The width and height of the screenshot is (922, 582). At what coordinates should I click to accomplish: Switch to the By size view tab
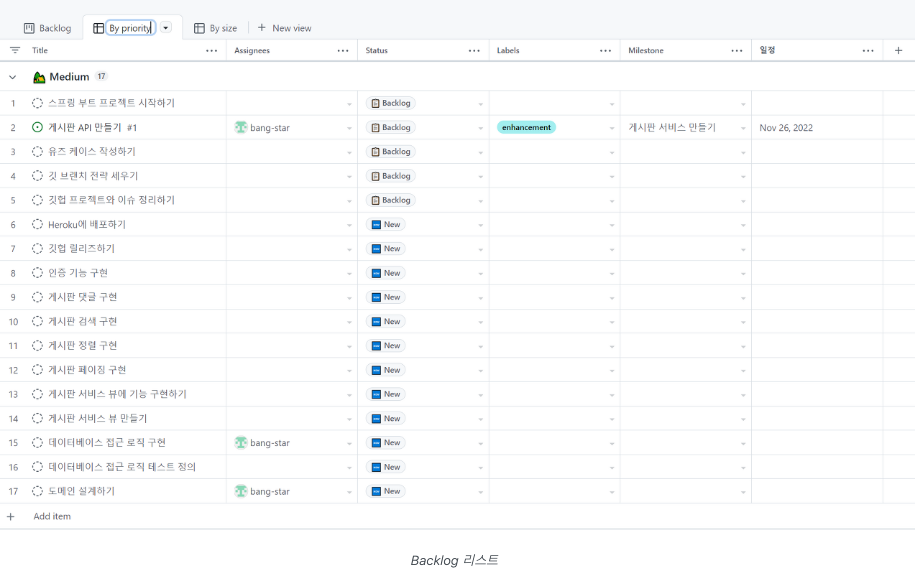[216, 28]
